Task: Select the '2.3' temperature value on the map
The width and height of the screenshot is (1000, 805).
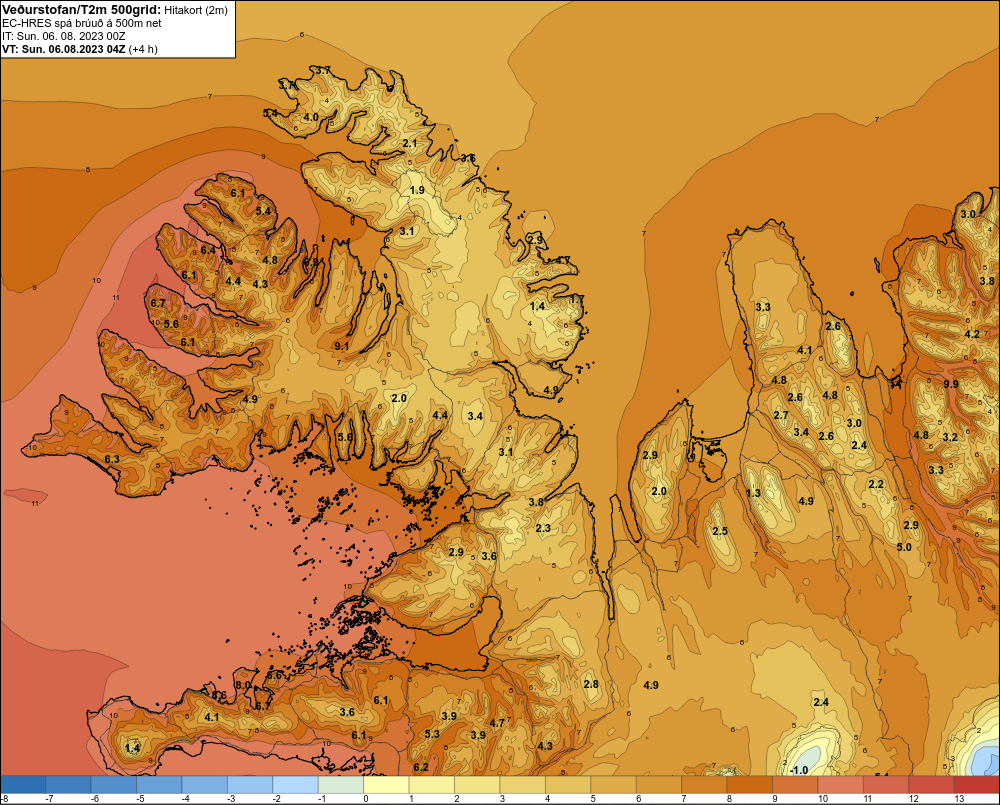Action: 543,528
